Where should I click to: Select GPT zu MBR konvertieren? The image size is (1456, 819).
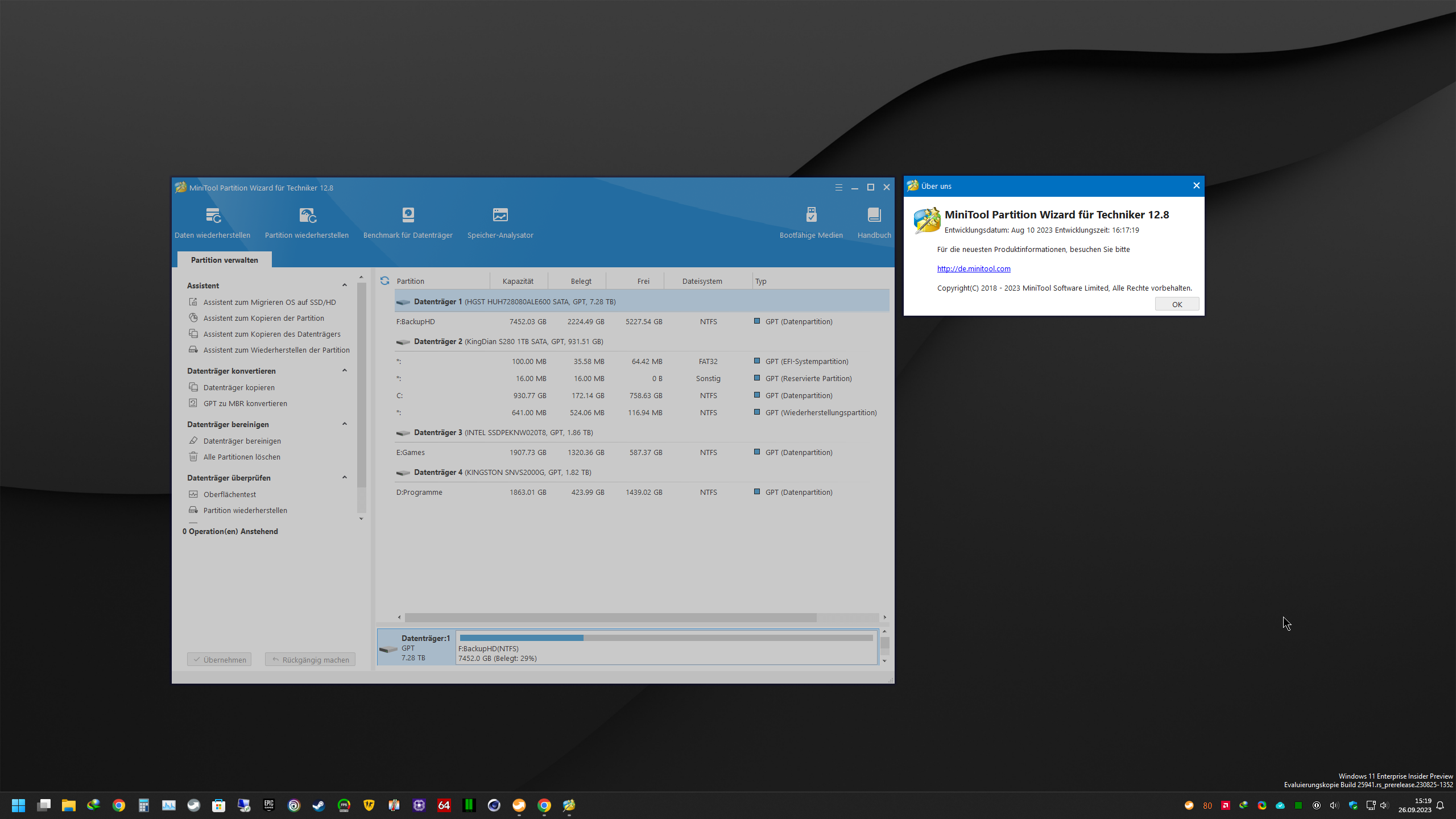[x=245, y=403]
